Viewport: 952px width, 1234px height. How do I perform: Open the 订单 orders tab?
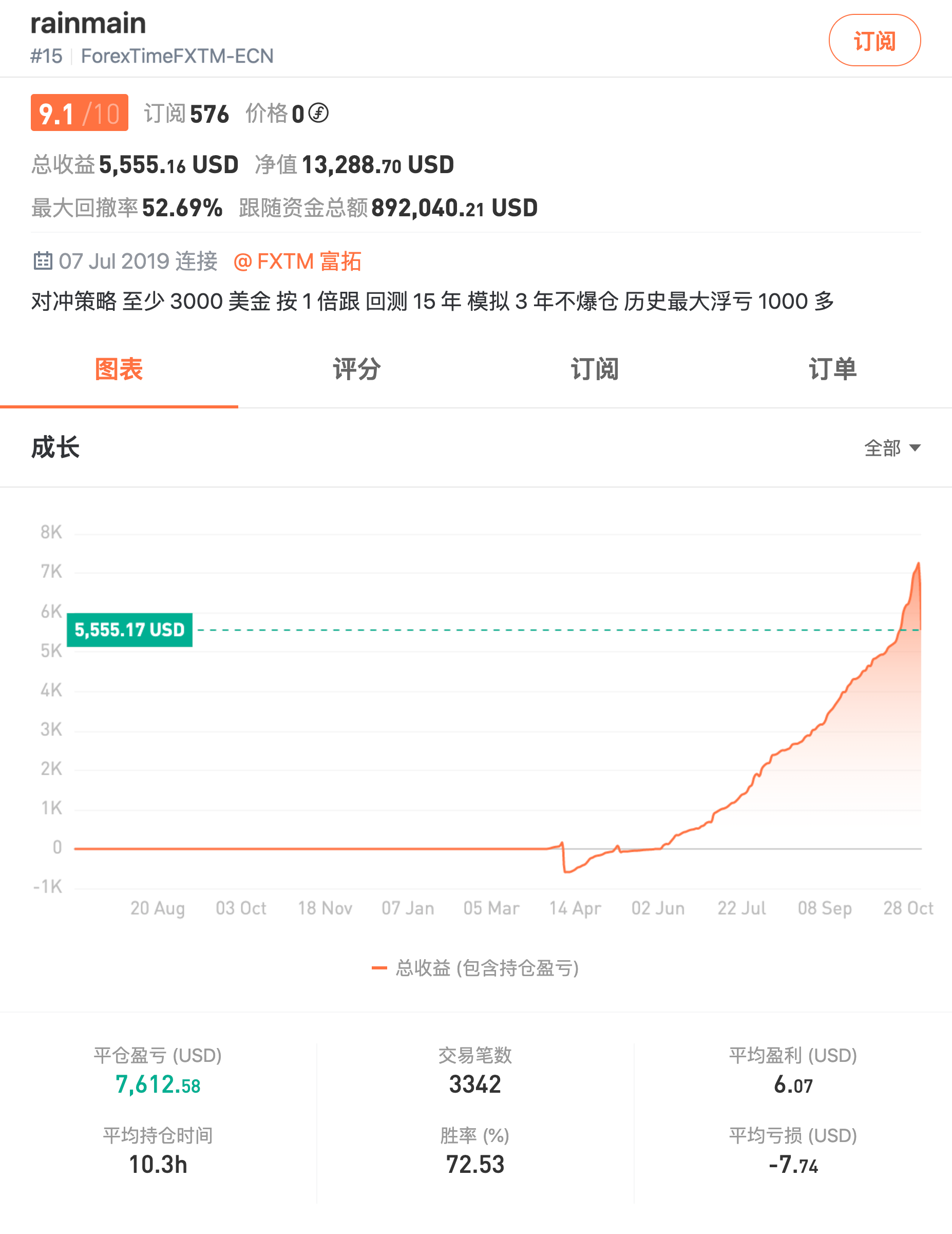pyautogui.click(x=832, y=369)
